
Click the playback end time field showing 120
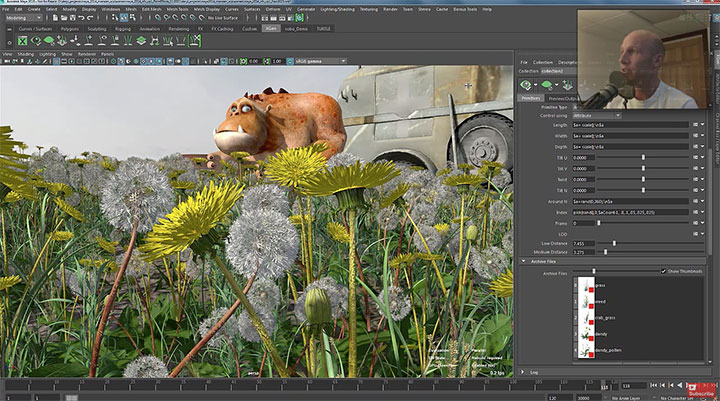pos(559,398)
